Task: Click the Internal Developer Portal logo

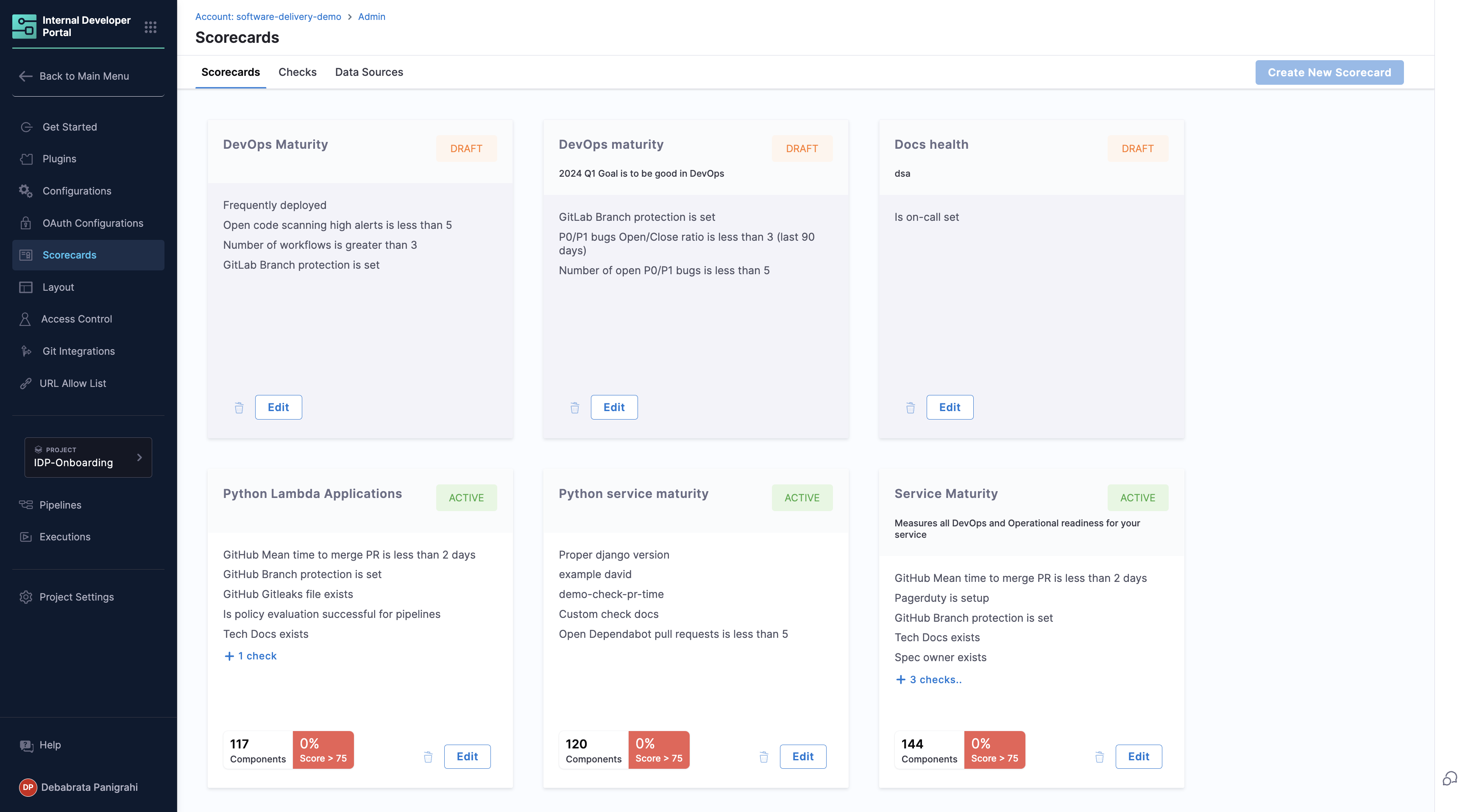Action: tap(25, 27)
